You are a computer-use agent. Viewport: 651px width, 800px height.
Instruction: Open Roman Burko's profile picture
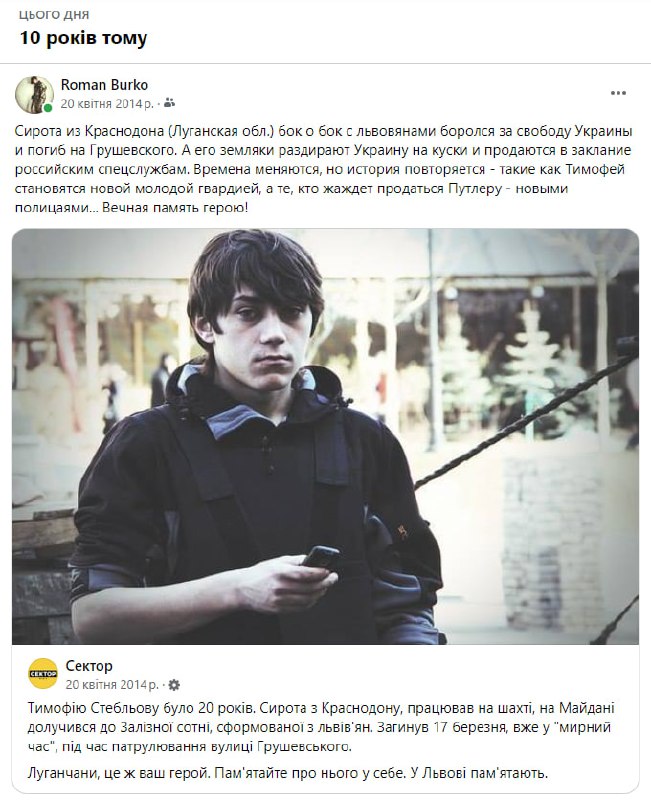pyautogui.click(x=34, y=94)
